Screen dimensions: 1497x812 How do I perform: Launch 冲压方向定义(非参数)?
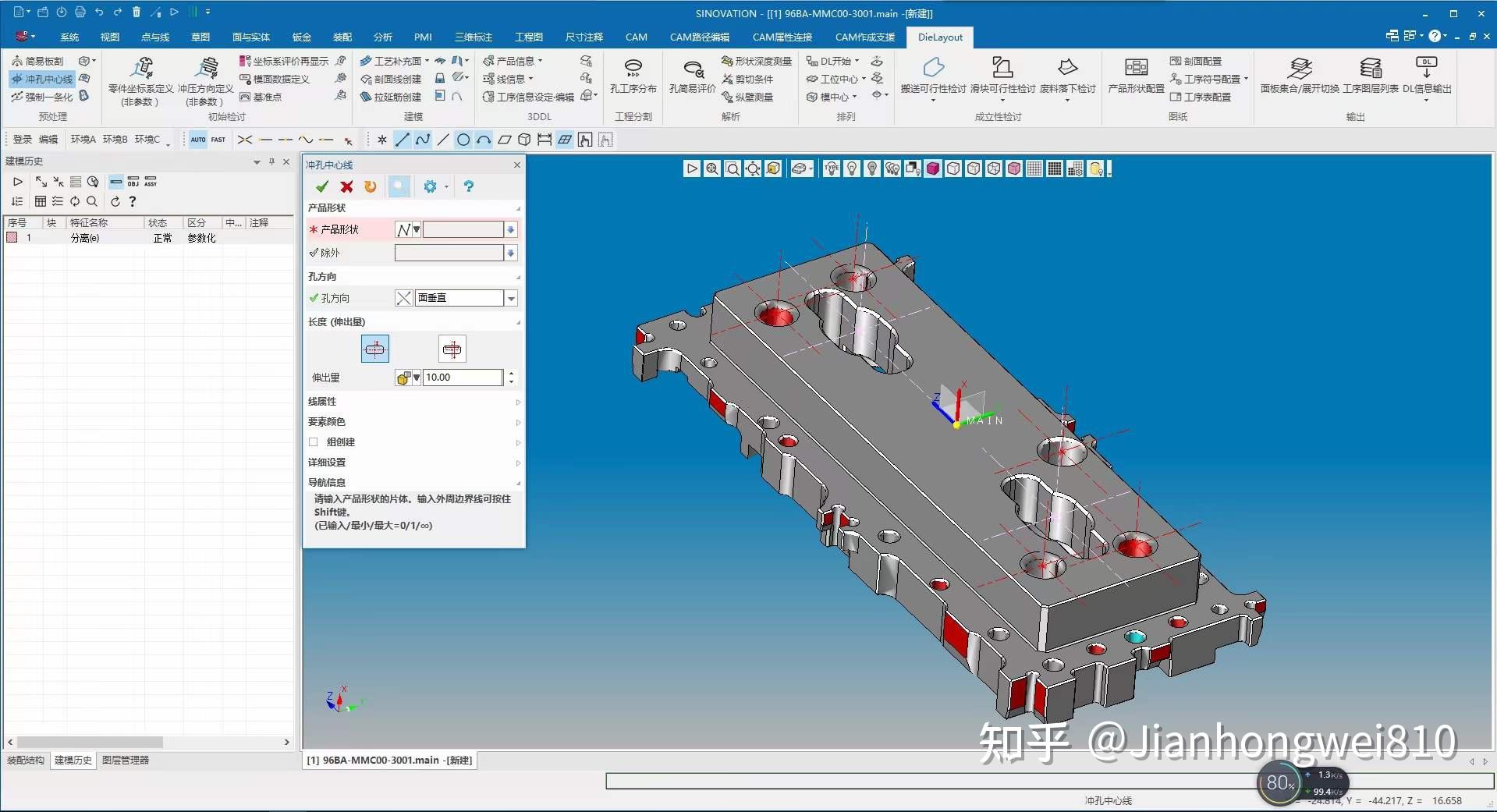pyautogui.click(x=204, y=78)
